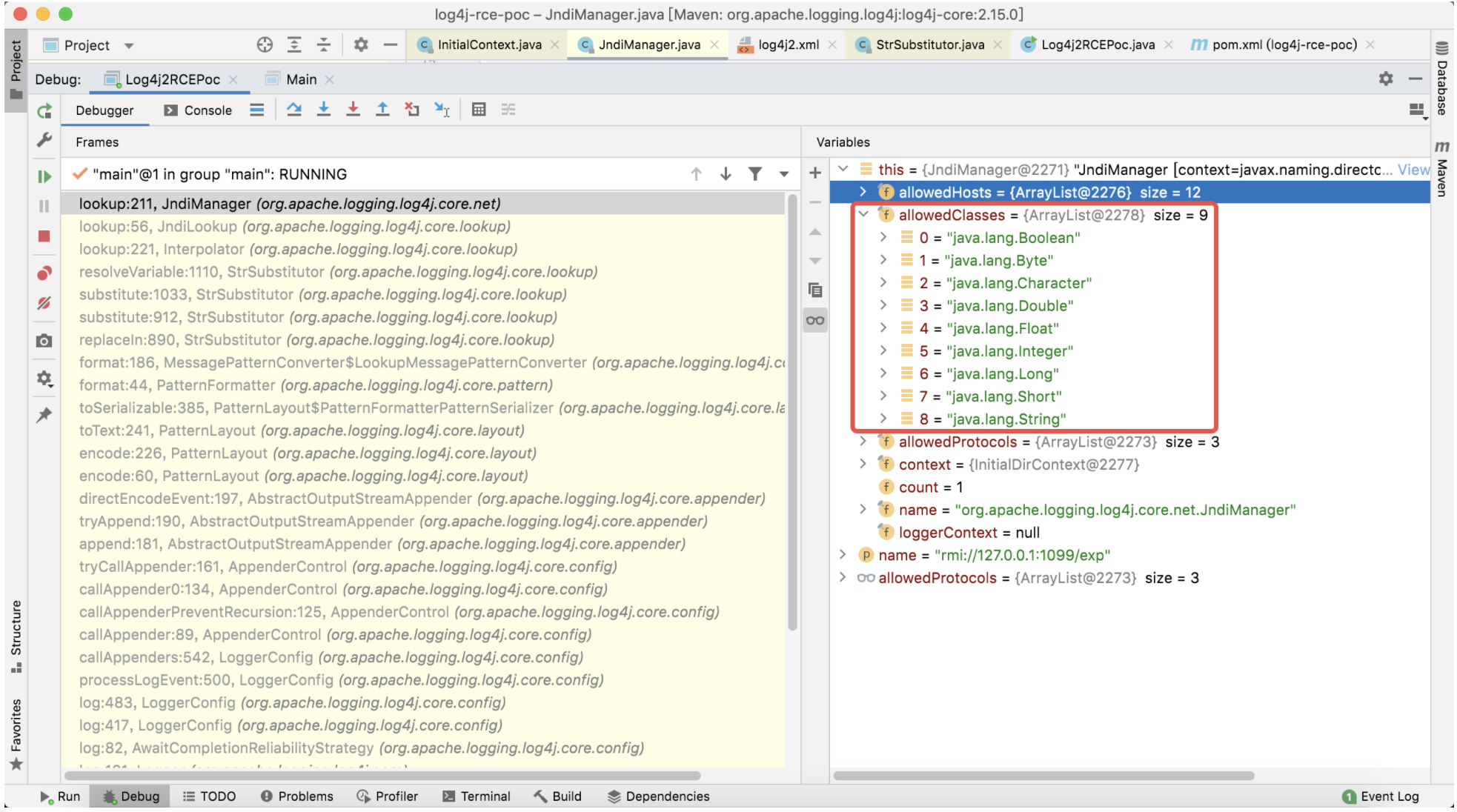Open debugger settings gear in left sidebar
Image resolution: width=1457 pixels, height=812 pixels.
(x=44, y=379)
